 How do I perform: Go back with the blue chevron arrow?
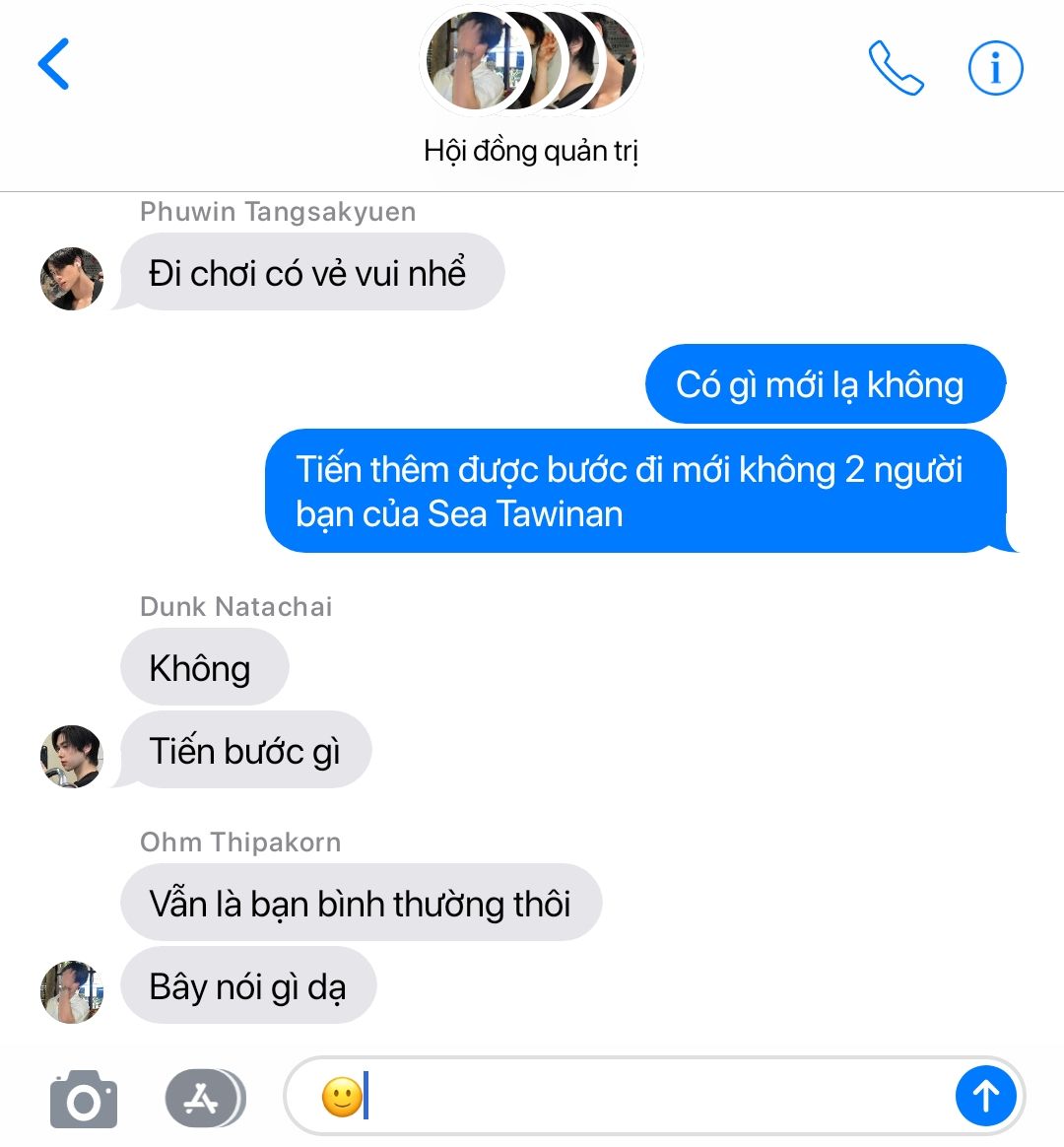tap(53, 64)
